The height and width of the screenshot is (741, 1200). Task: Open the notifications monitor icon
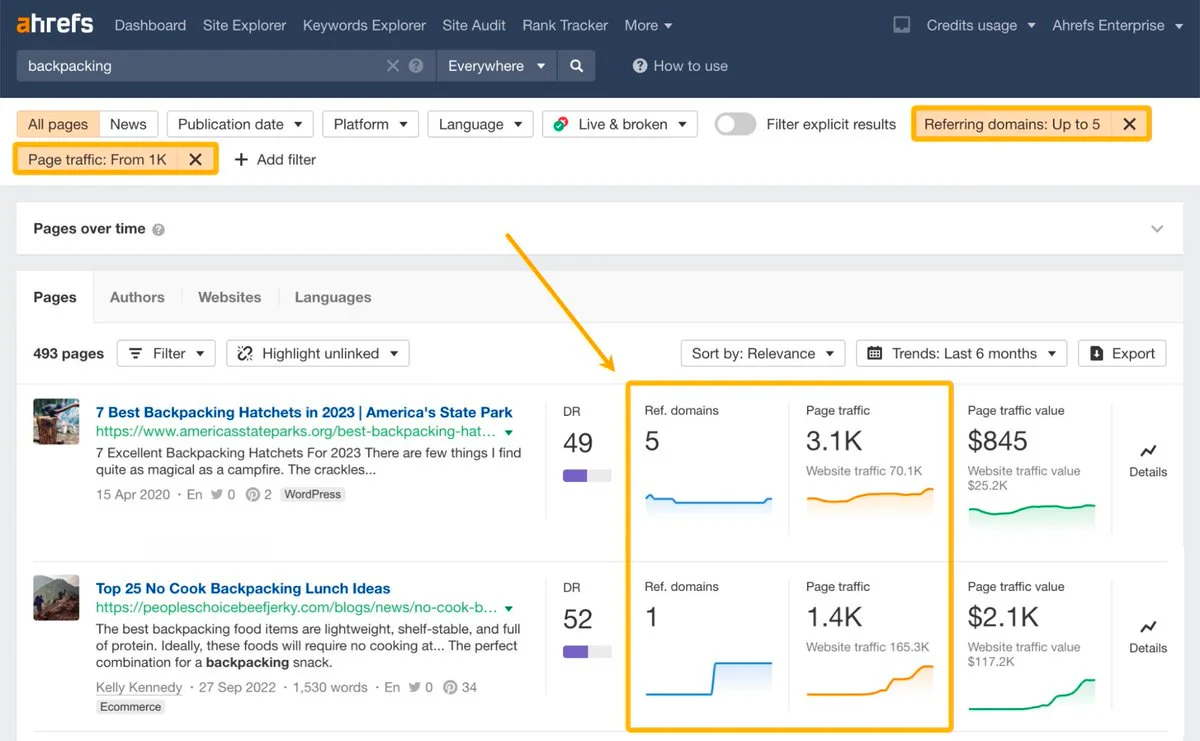[x=901, y=25]
